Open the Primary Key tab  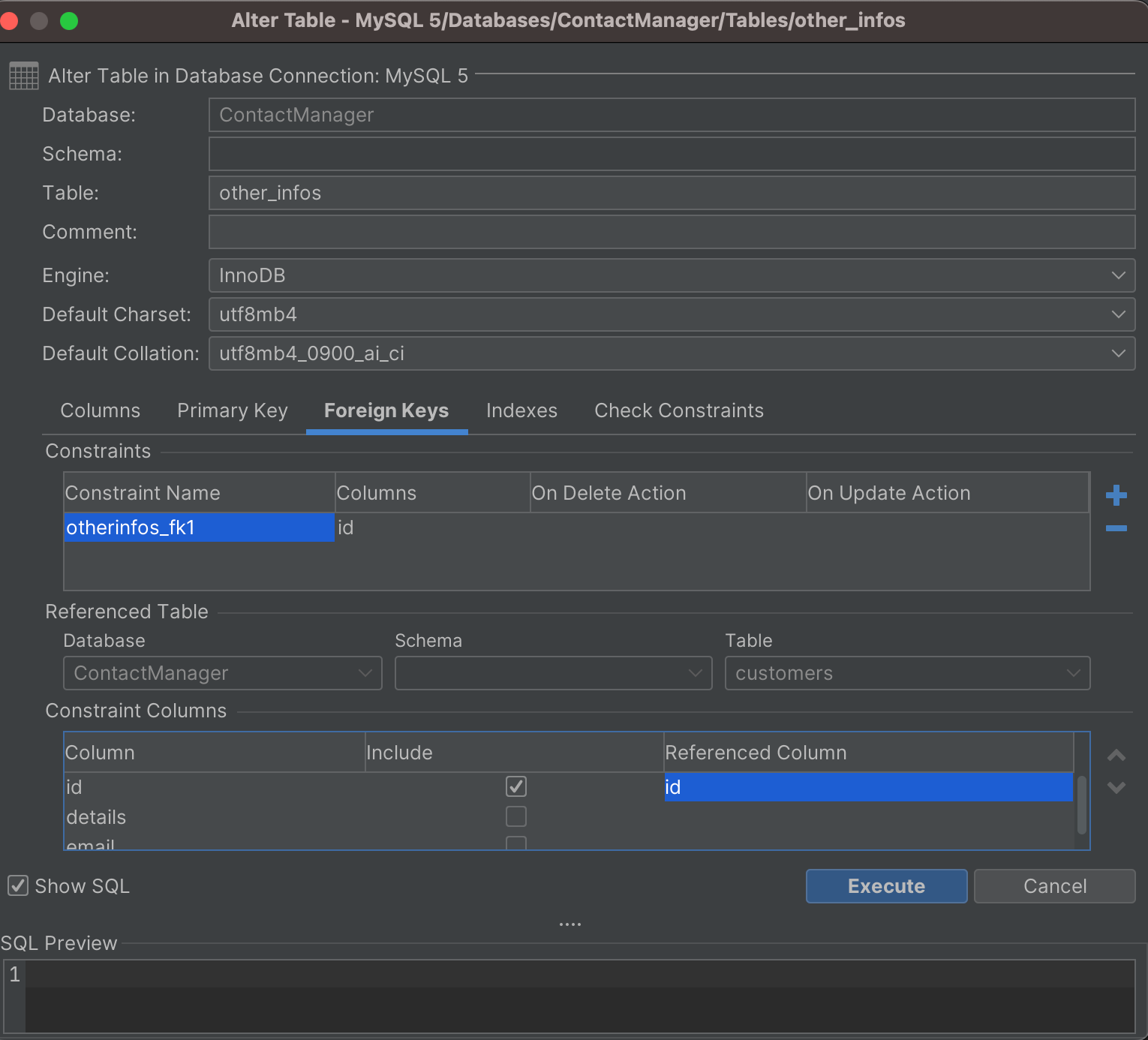coord(232,410)
